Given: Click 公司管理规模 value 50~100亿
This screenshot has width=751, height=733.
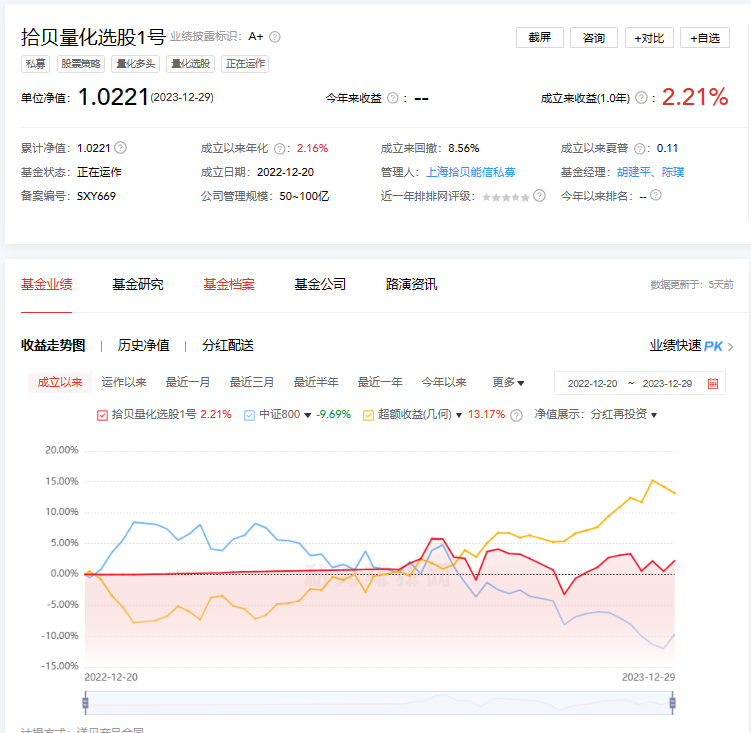Looking at the screenshot, I should (304, 196).
